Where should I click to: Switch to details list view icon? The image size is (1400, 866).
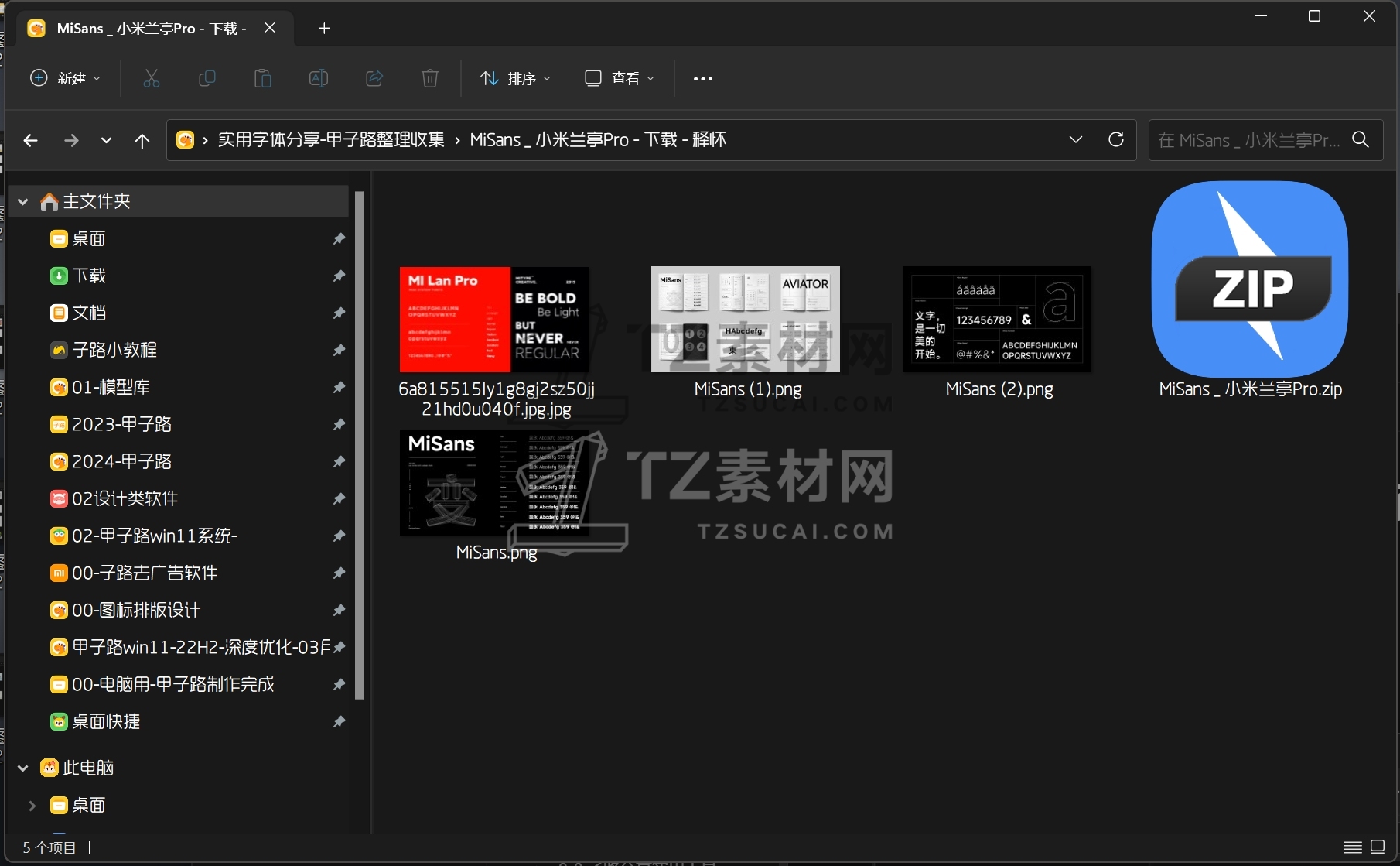[1353, 847]
